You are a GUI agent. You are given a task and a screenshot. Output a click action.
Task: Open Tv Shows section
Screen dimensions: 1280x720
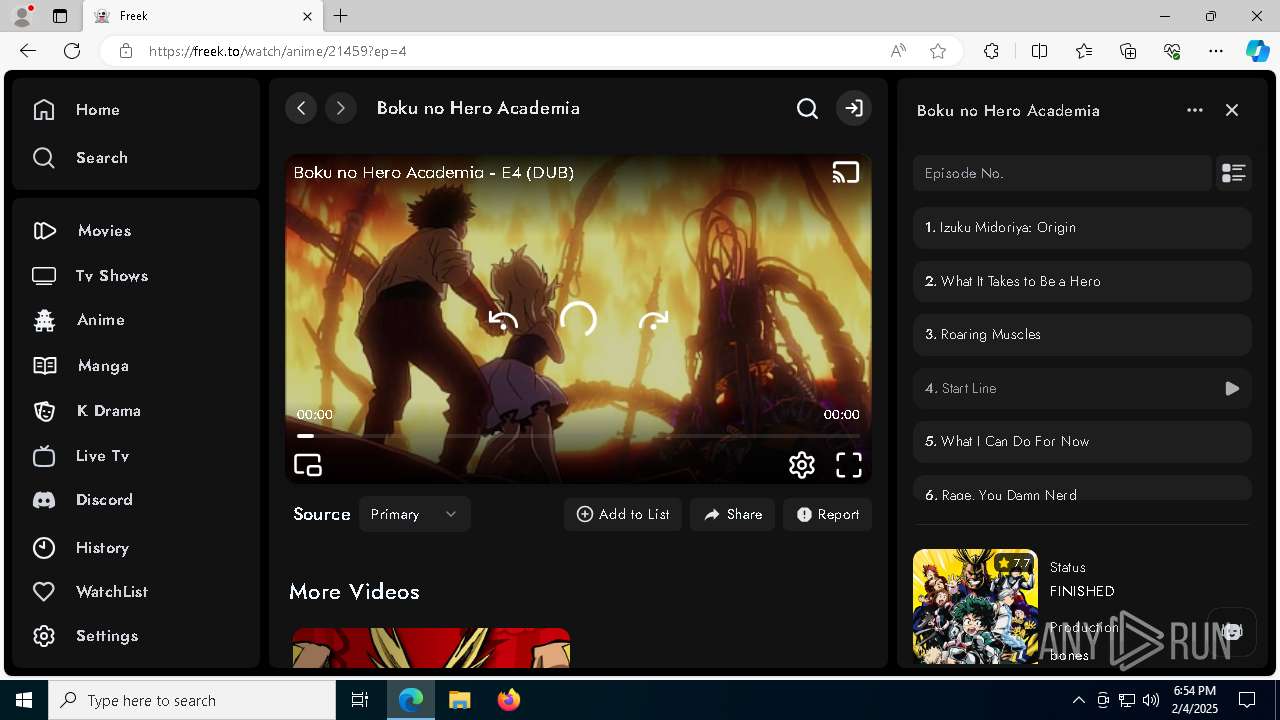pyautogui.click(x=90, y=276)
